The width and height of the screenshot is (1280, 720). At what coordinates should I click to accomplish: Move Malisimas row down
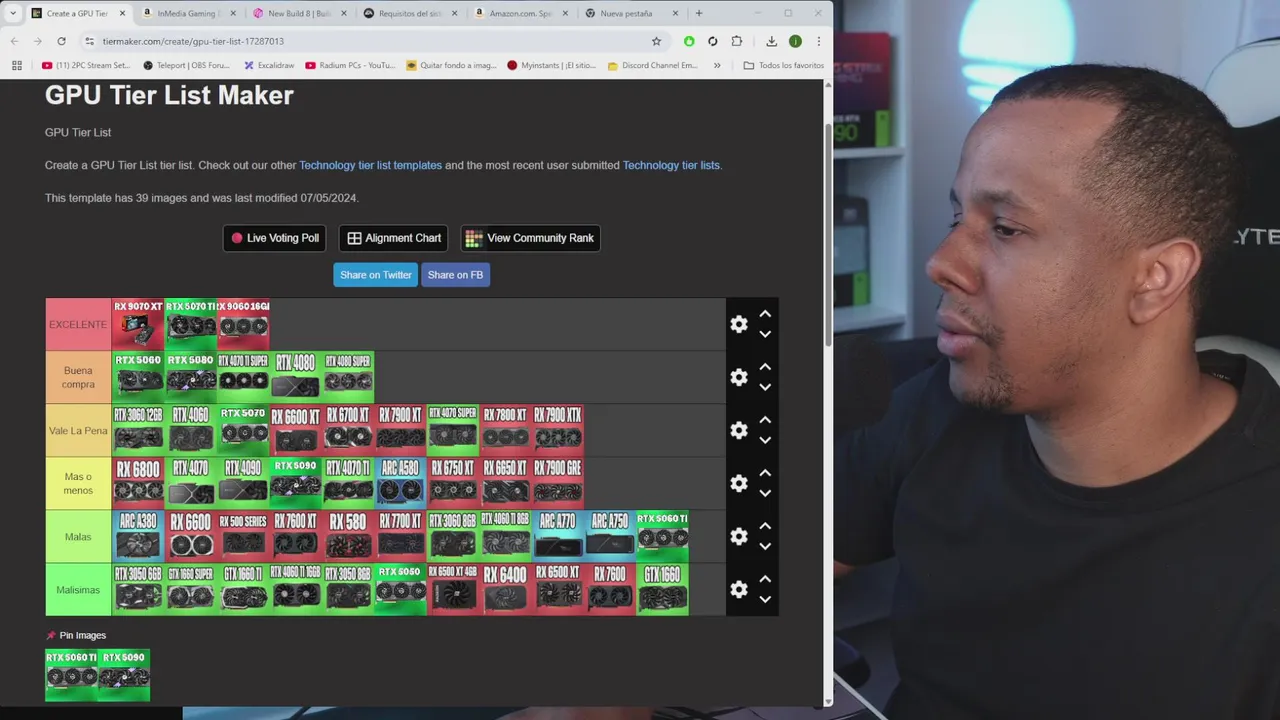[x=765, y=599]
